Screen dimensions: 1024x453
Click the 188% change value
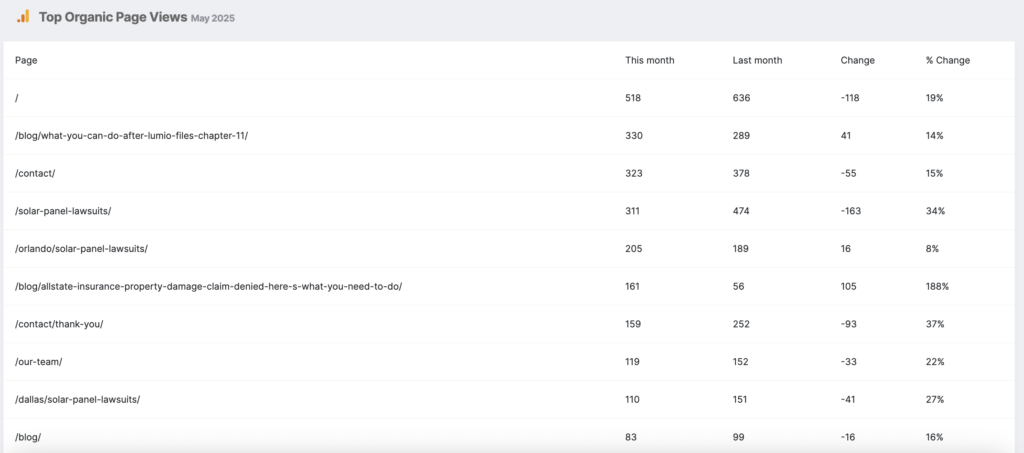click(x=937, y=287)
